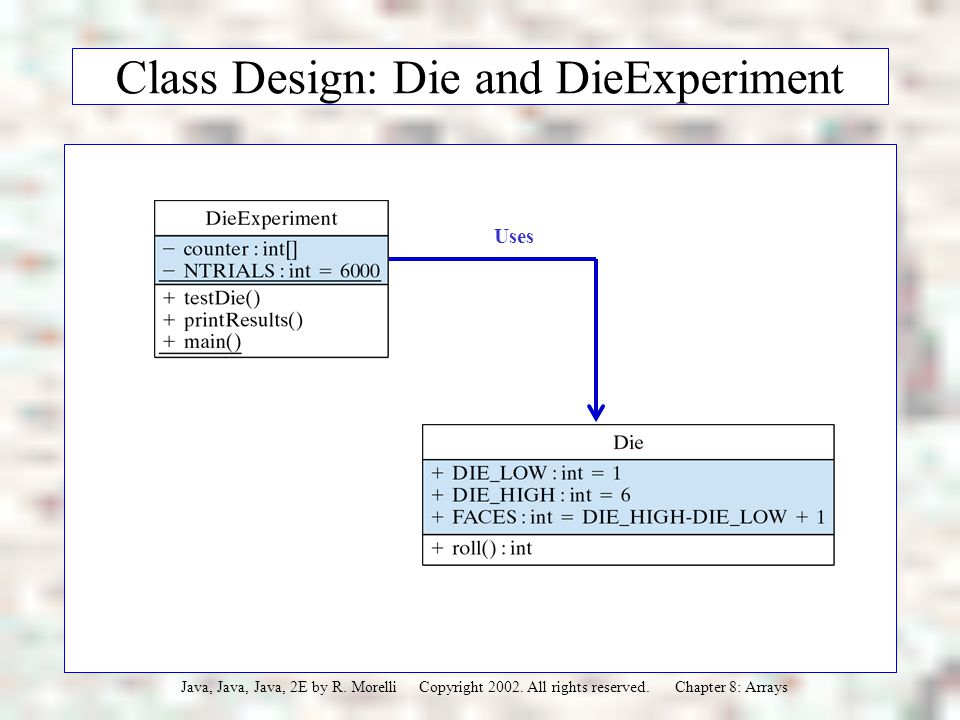960x720 pixels.
Task: Click the footer text 'Java, Java, Java, 2E by R. Morelli'
Action: point(288,687)
